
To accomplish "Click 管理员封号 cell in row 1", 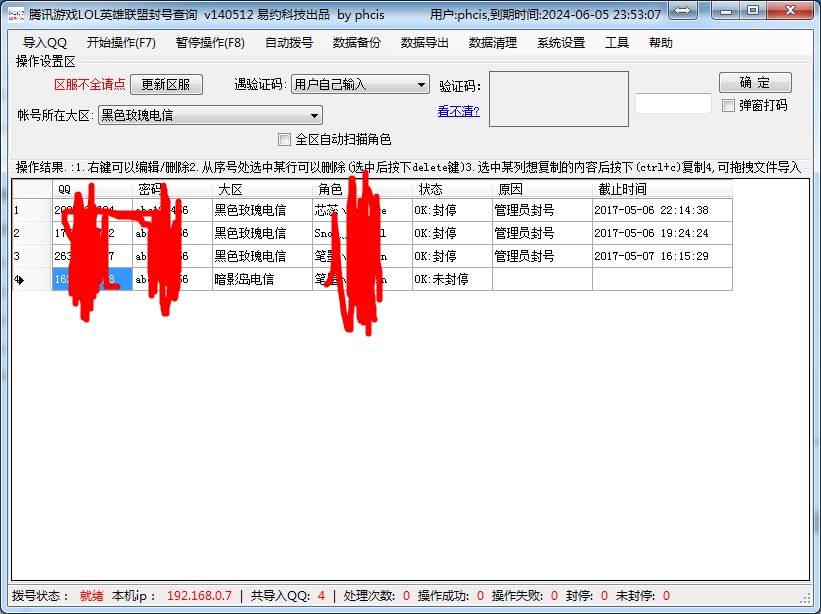I will click(x=542, y=210).
